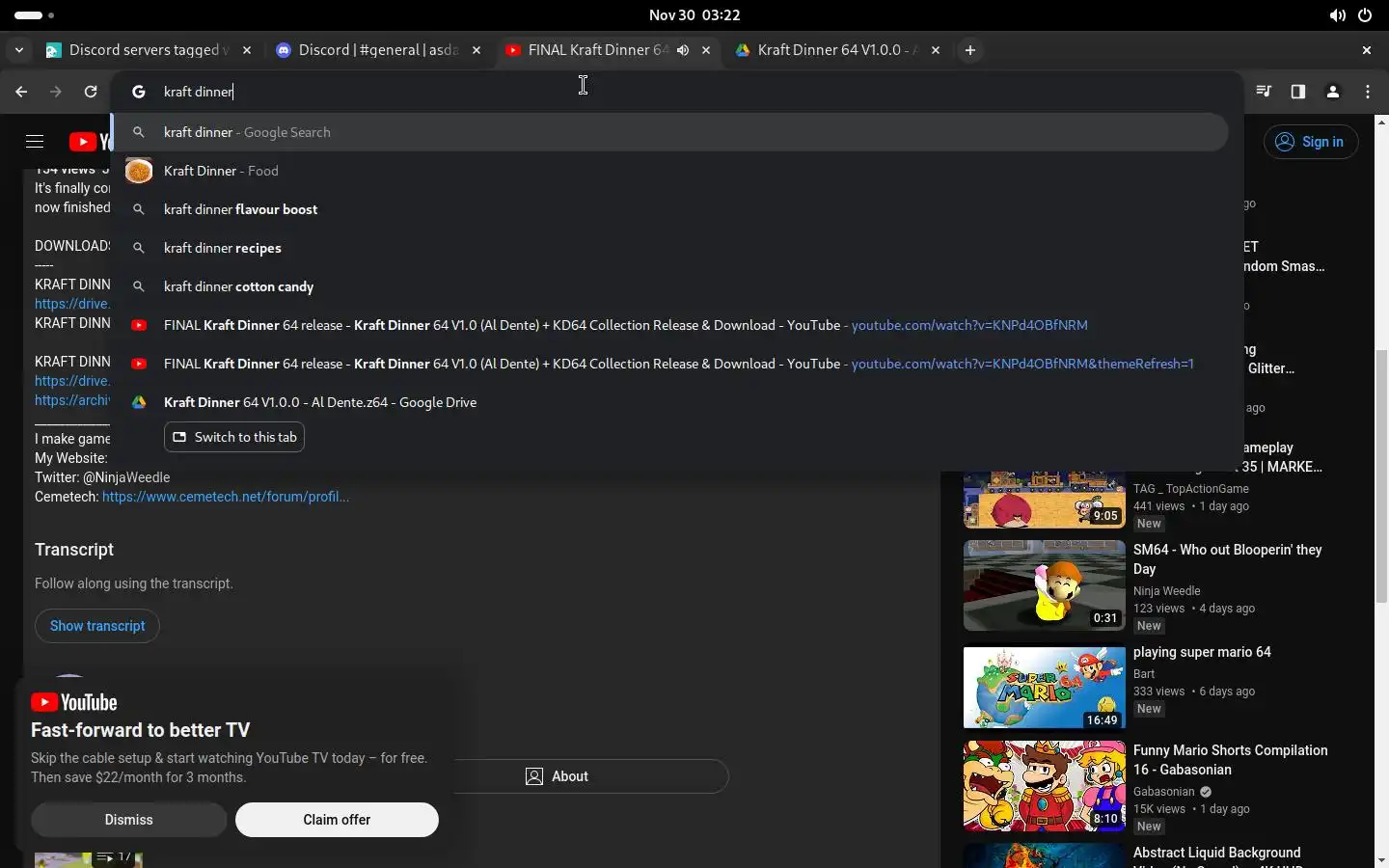Open the cemetech.net forum profile link
The width and height of the screenshot is (1389, 868).
point(226,497)
